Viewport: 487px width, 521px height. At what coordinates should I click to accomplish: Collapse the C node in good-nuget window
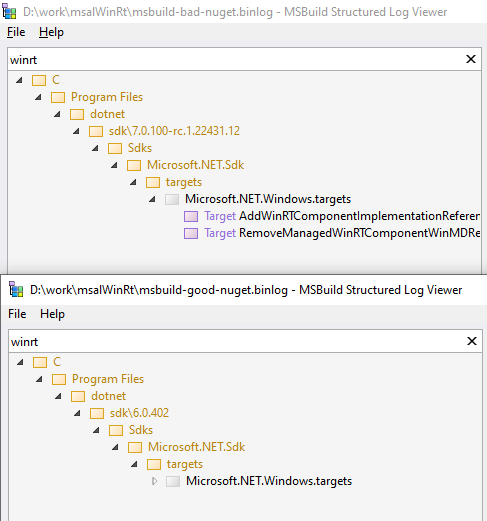(x=21, y=362)
